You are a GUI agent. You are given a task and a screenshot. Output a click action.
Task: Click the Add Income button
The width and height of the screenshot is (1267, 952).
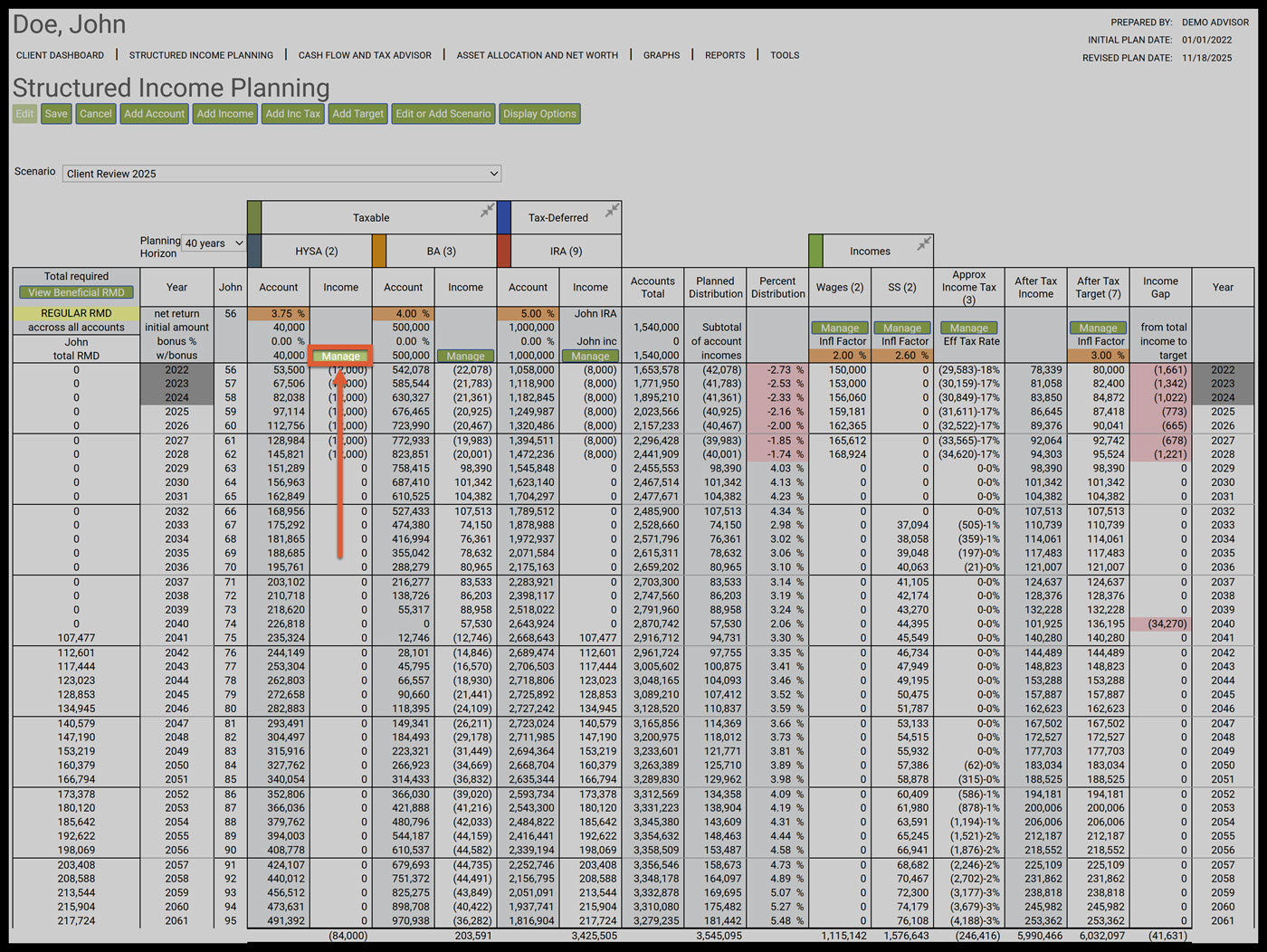(225, 114)
